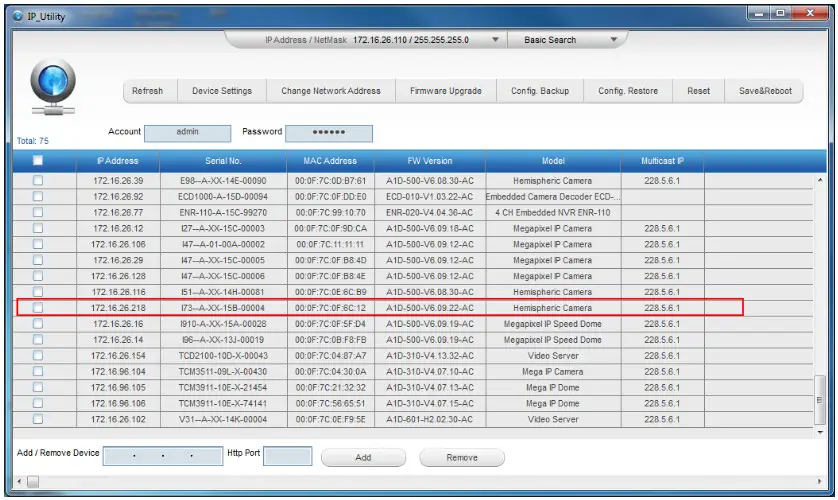Open Device Settings
The width and height of the screenshot is (838, 500).
(222, 91)
